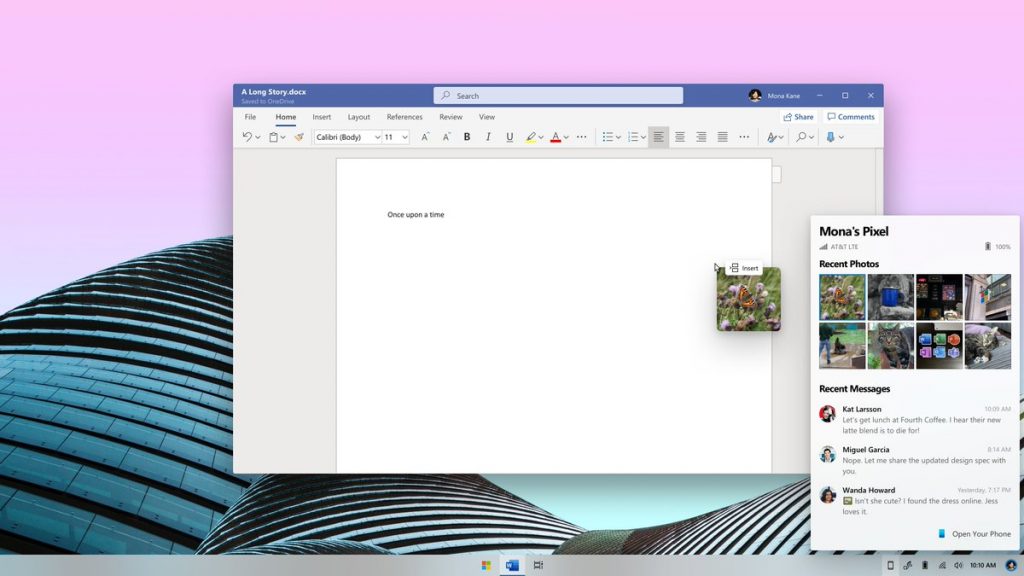Viewport: 1024px width, 576px height.
Task: Expand the bullet styles dropdown arrow
Action: [x=618, y=137]
